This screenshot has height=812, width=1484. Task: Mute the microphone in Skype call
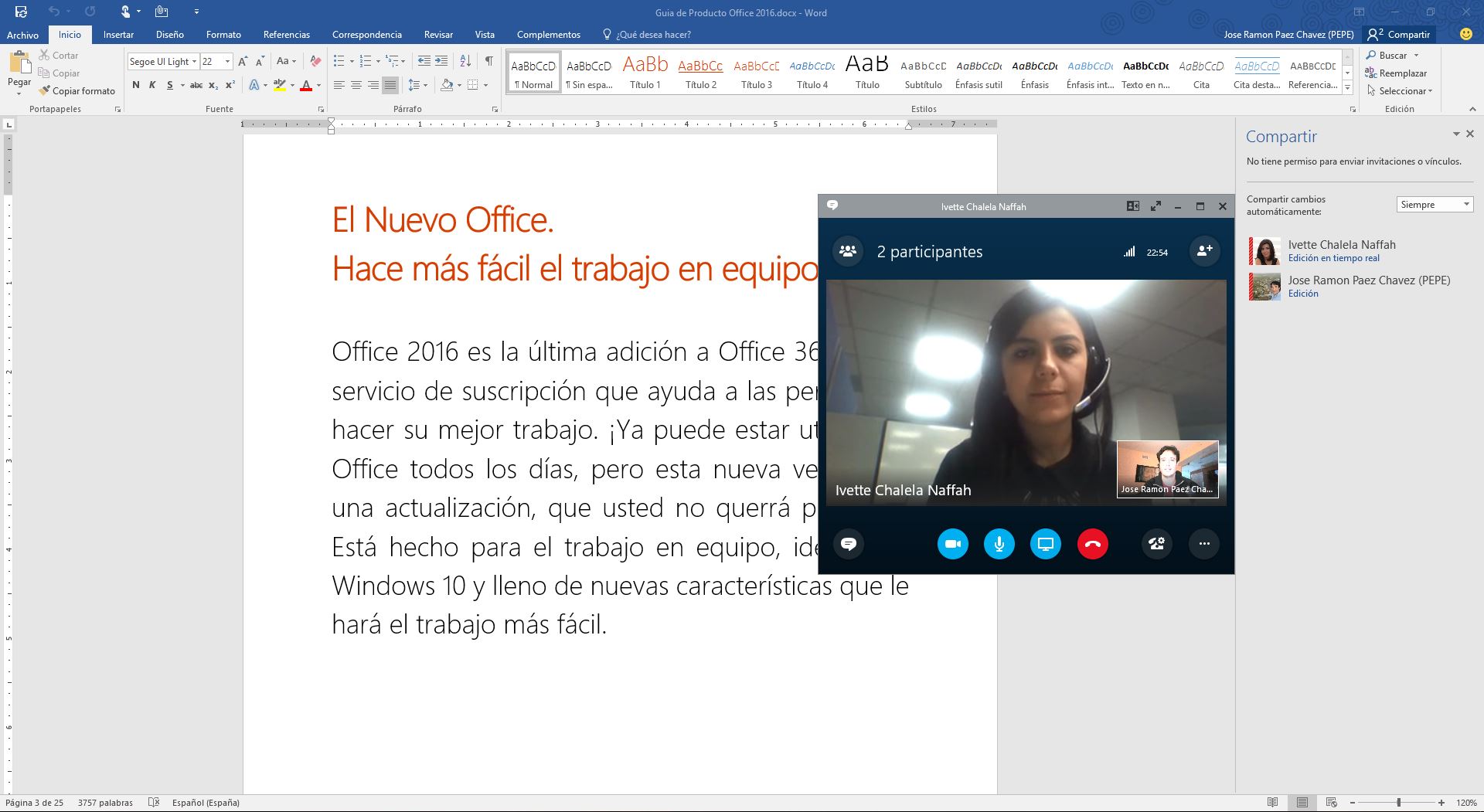click(999, 544)
